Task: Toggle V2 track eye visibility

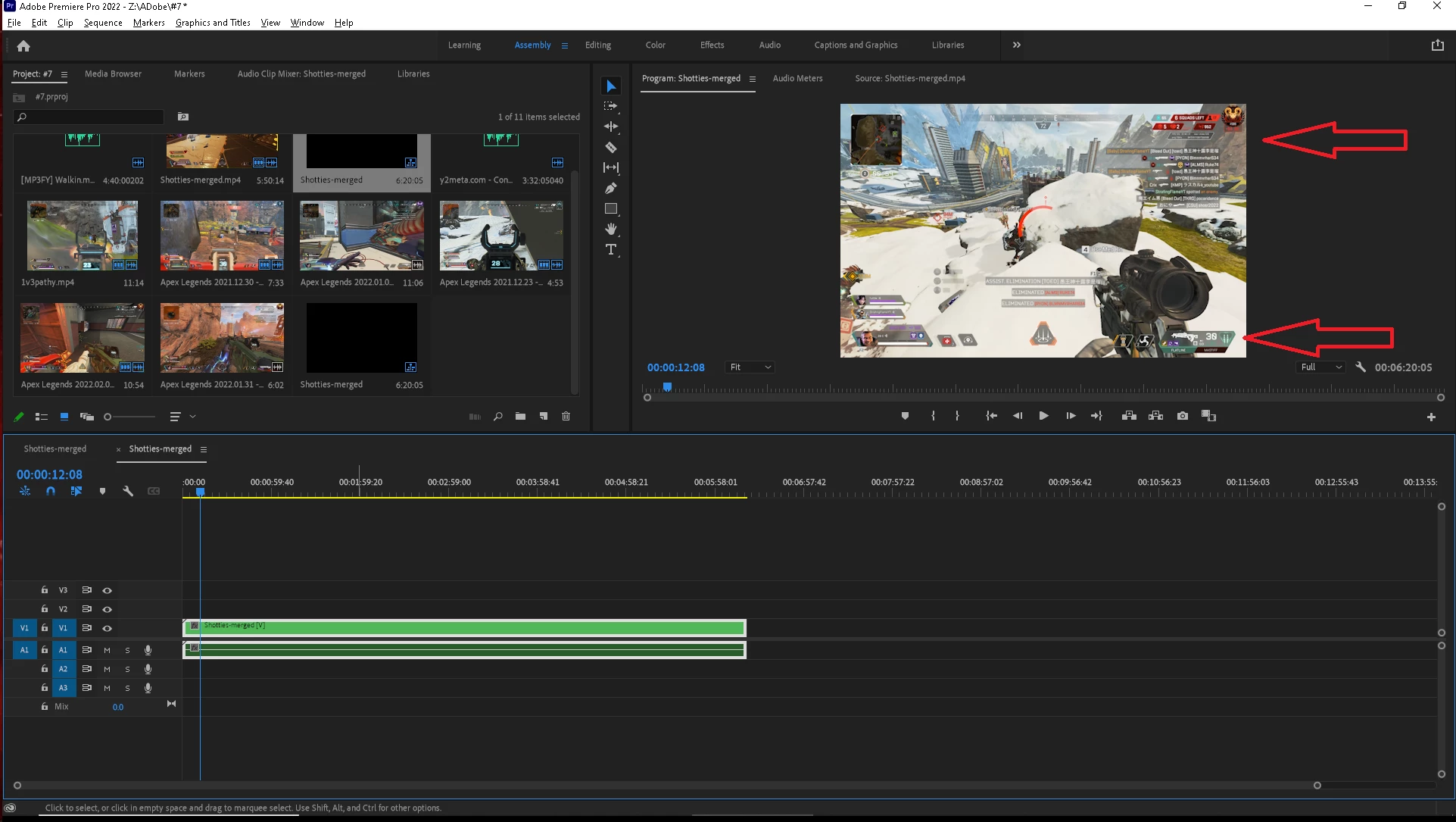Action: coord(107,609)
